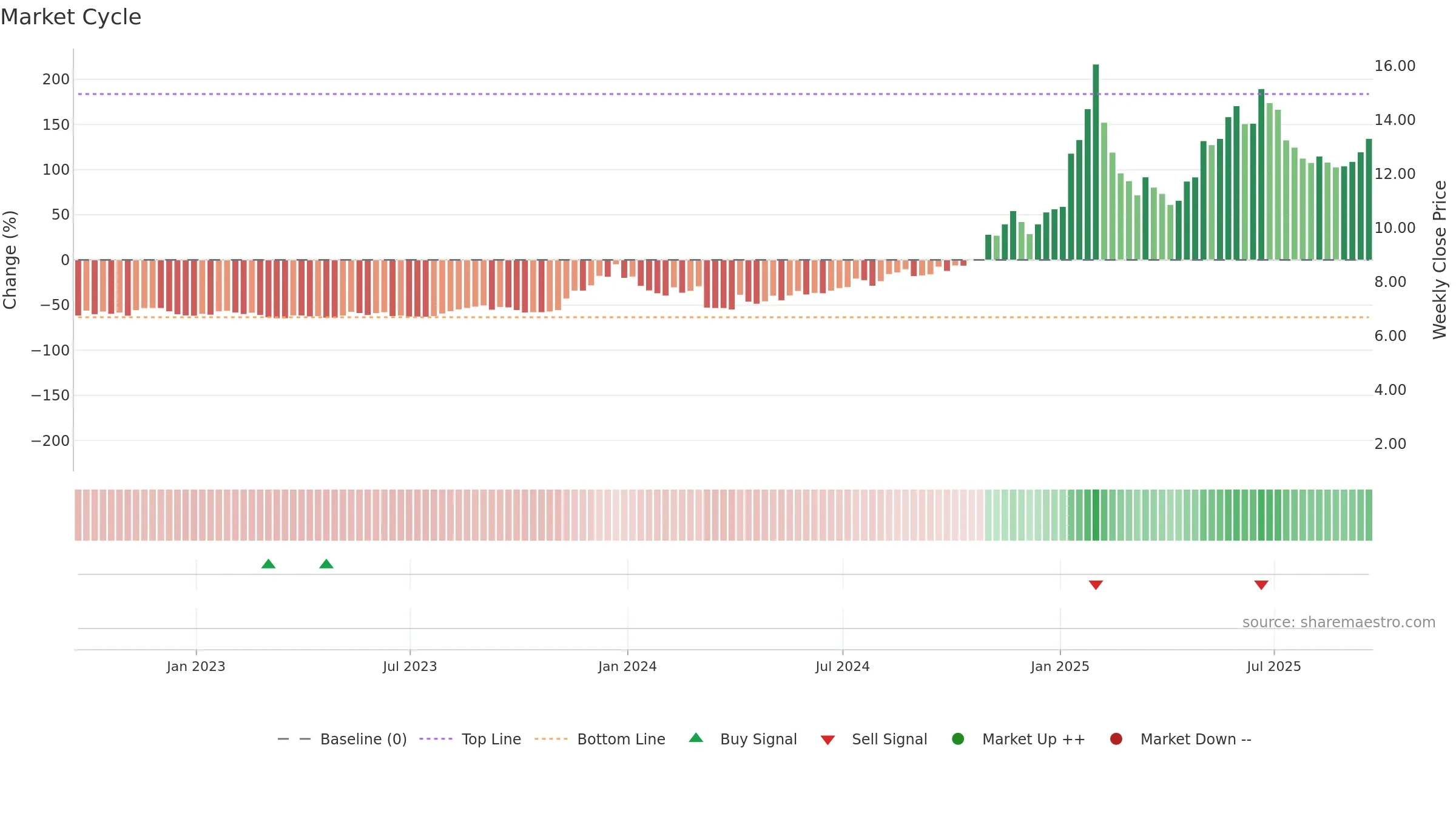This screenshot has width=1456, height=819.
Task: Click the Change (%) axis title
Action: 10,260
